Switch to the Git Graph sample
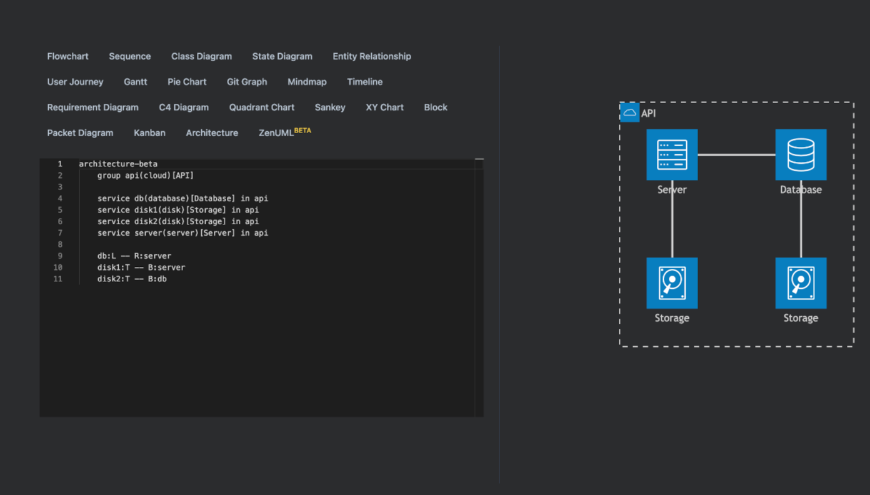870x495 pixels. [247, 82]
